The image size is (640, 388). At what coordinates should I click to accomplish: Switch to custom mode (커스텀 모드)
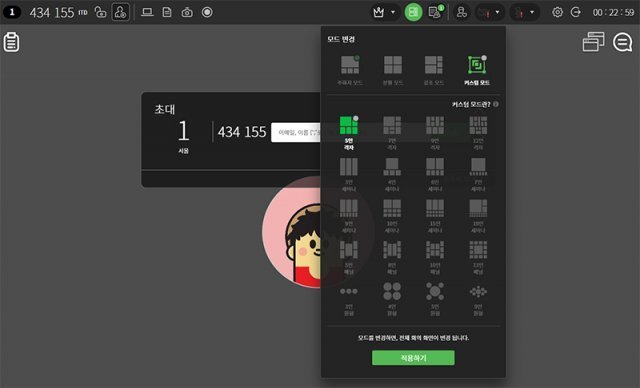click(477, 70)
